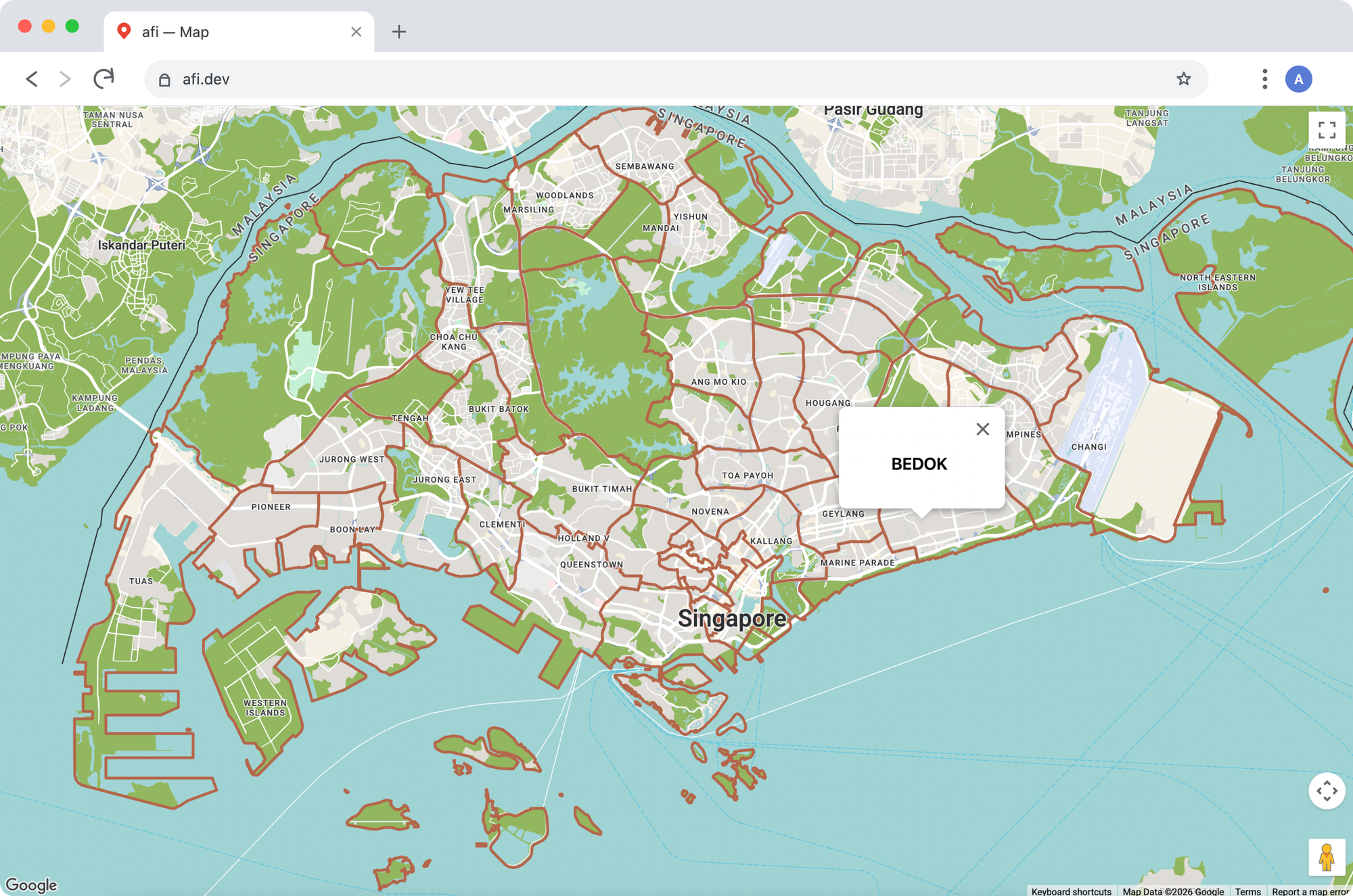
Task: Click the JURONG WEST area label
Action: click(x=352, y=459)
